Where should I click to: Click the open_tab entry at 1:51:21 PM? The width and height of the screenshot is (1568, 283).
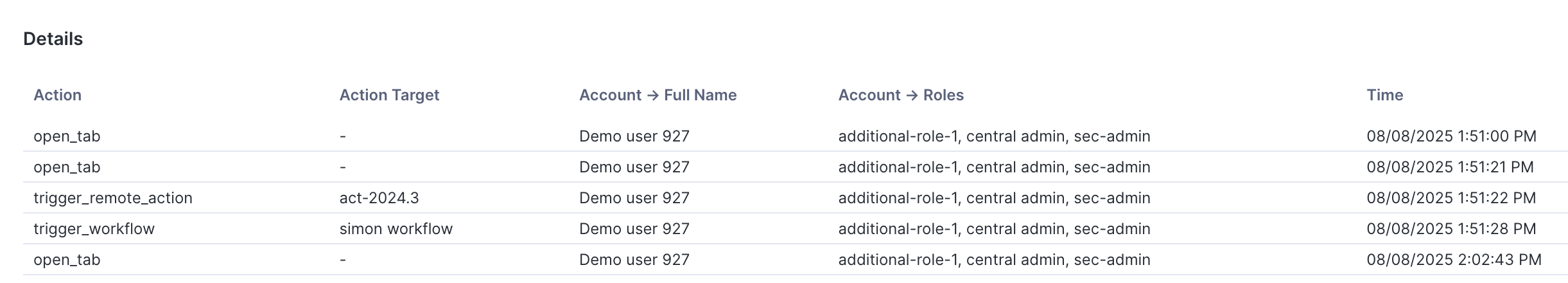coord(67,167)
